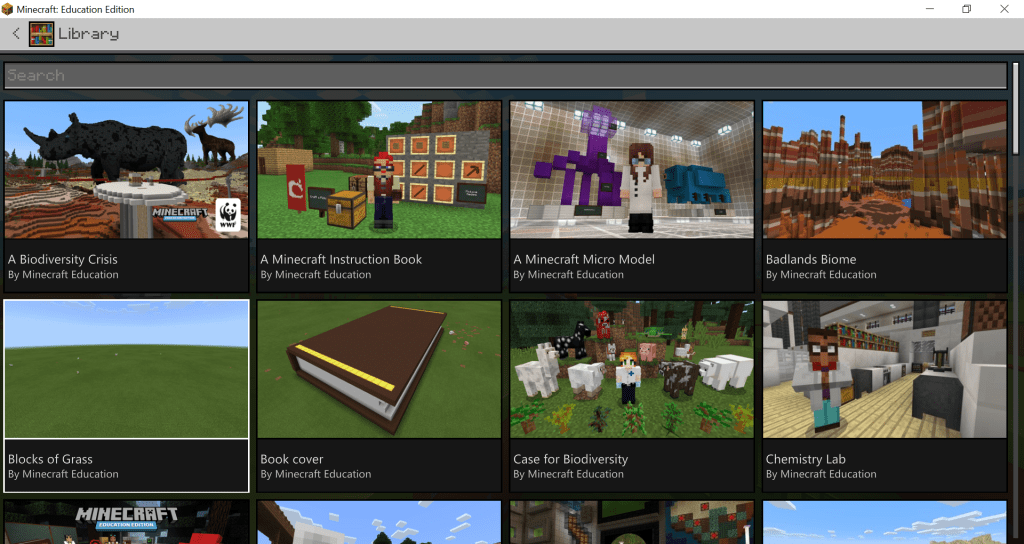Choose the Case for Biodiversity thumbnail

tap(632, 369)
